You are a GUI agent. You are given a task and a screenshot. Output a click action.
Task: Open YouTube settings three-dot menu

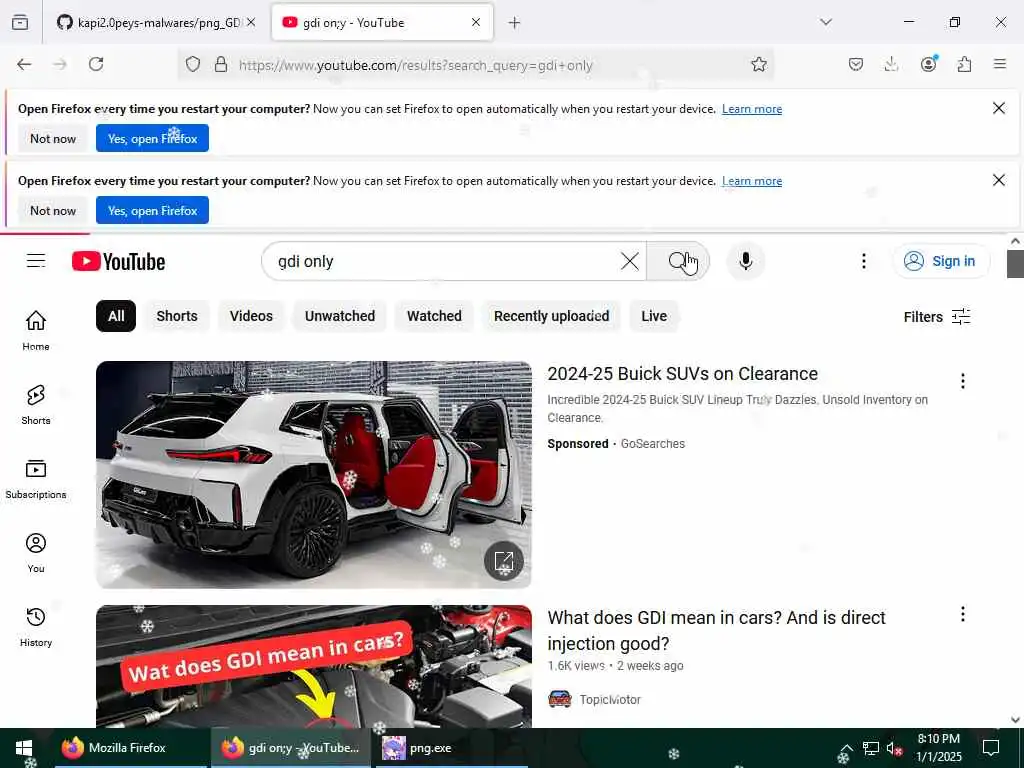click(x=863, y=261)
